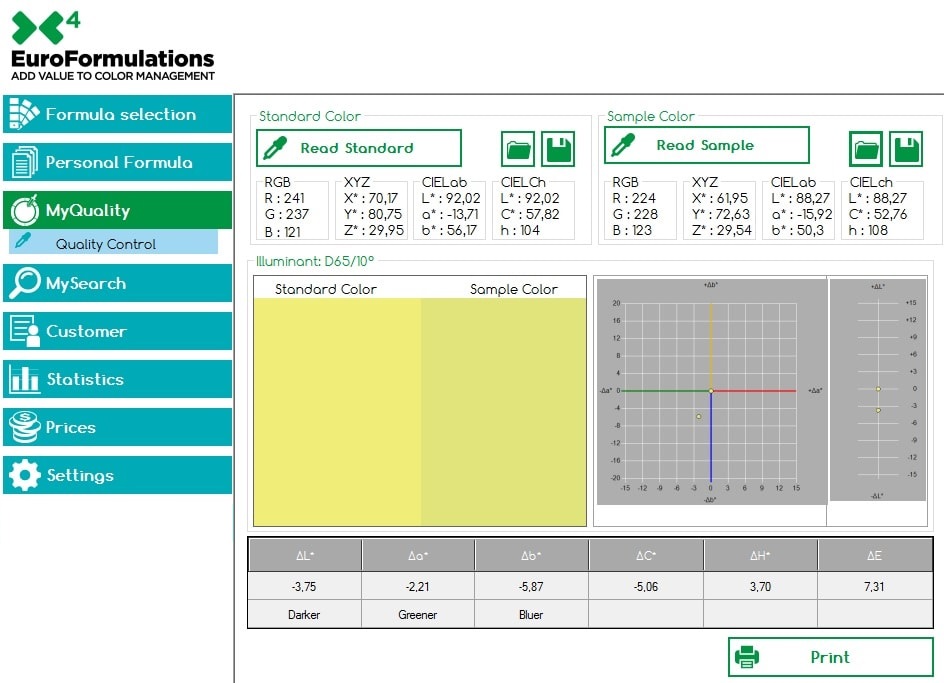Select the ΔE column header
The width and height of the screenshot is (944, 683).
pyautogui.click(x=875, y=555)
